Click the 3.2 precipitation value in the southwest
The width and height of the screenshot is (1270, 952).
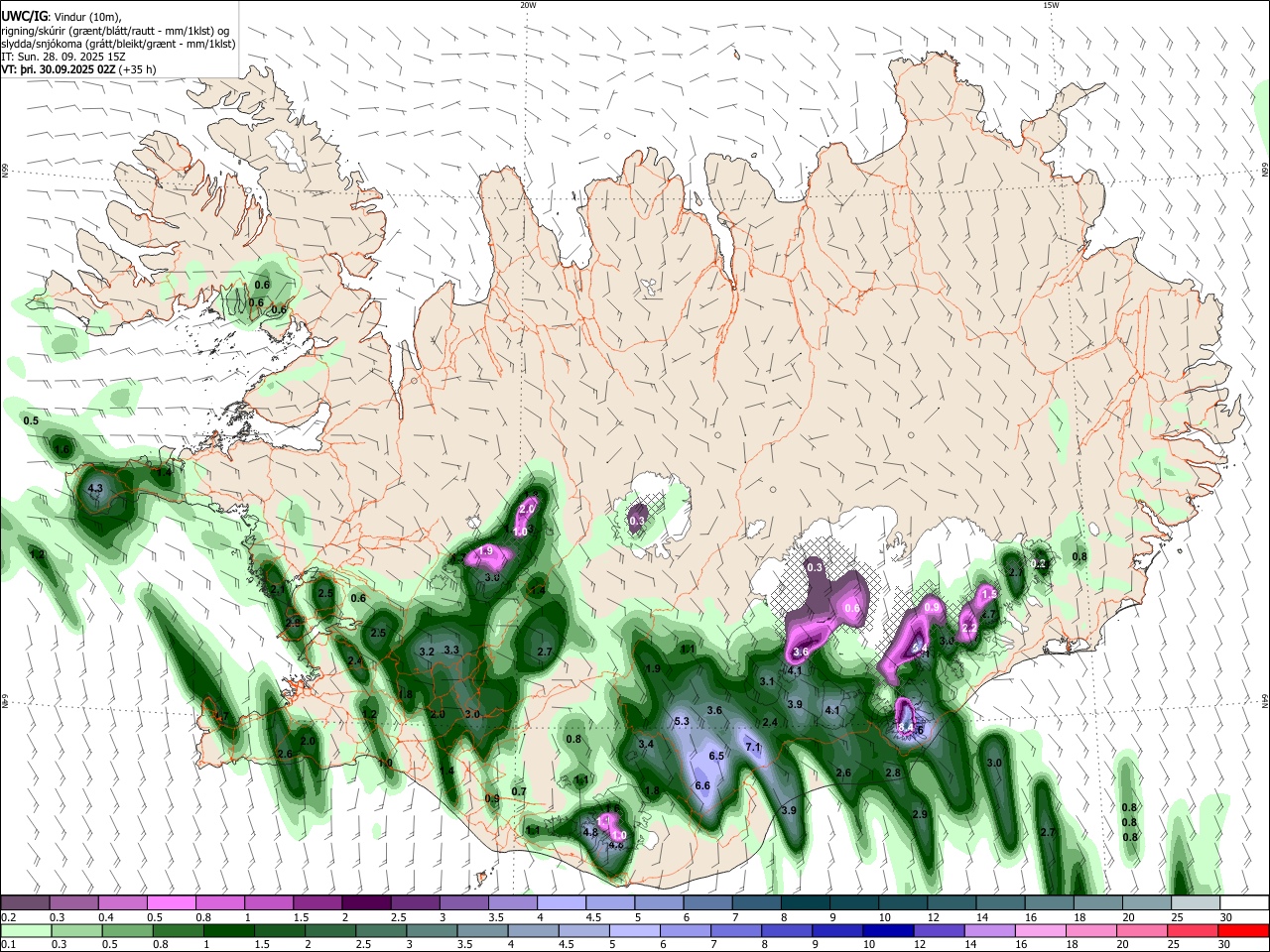pos(428,652)
